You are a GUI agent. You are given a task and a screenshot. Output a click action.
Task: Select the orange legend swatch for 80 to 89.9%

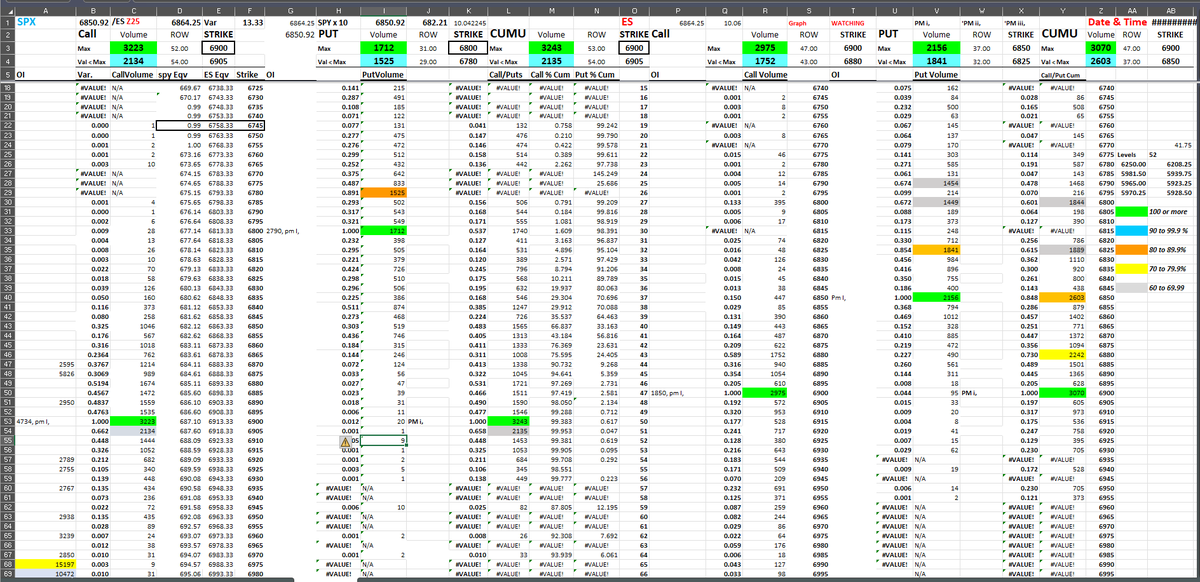click(1133, 250)
